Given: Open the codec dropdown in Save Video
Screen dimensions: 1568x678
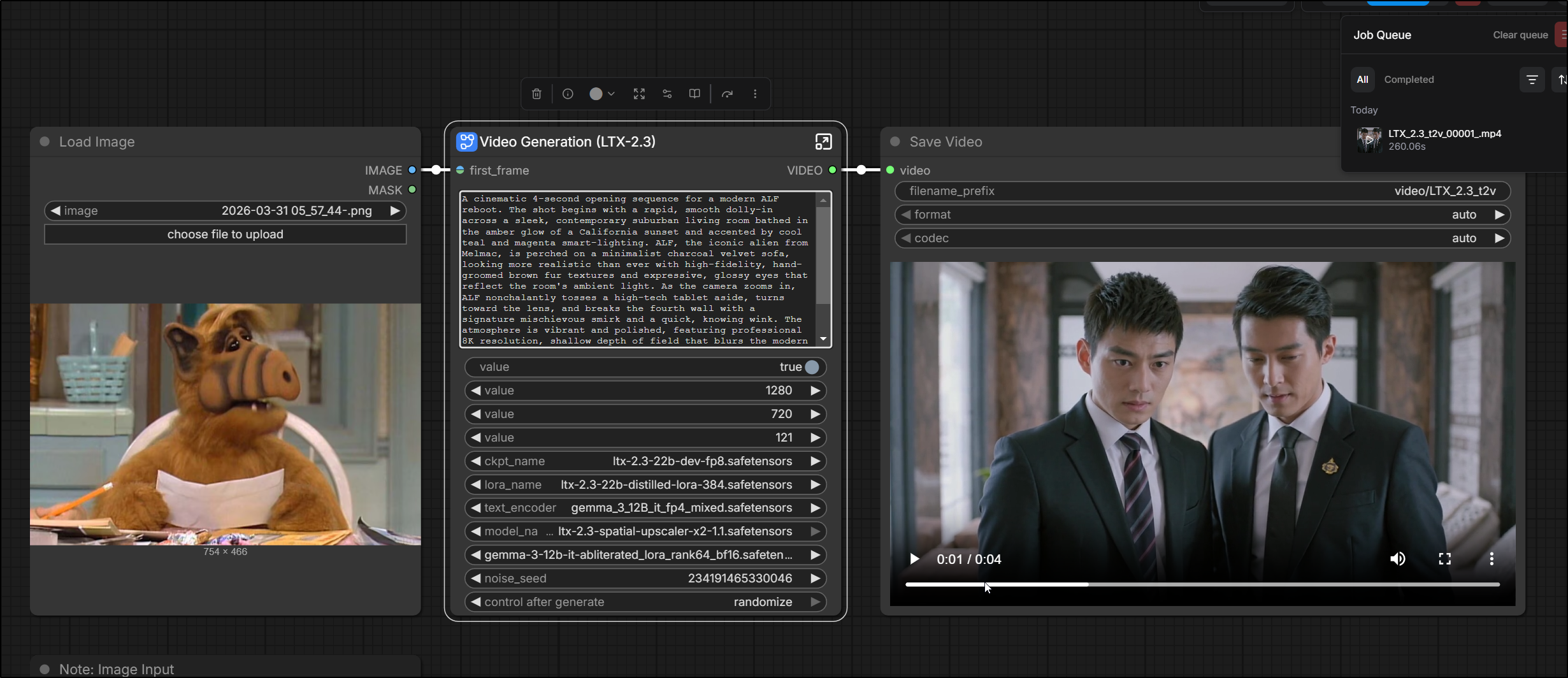Looking at the screenshot, I should coord(1202,238).
